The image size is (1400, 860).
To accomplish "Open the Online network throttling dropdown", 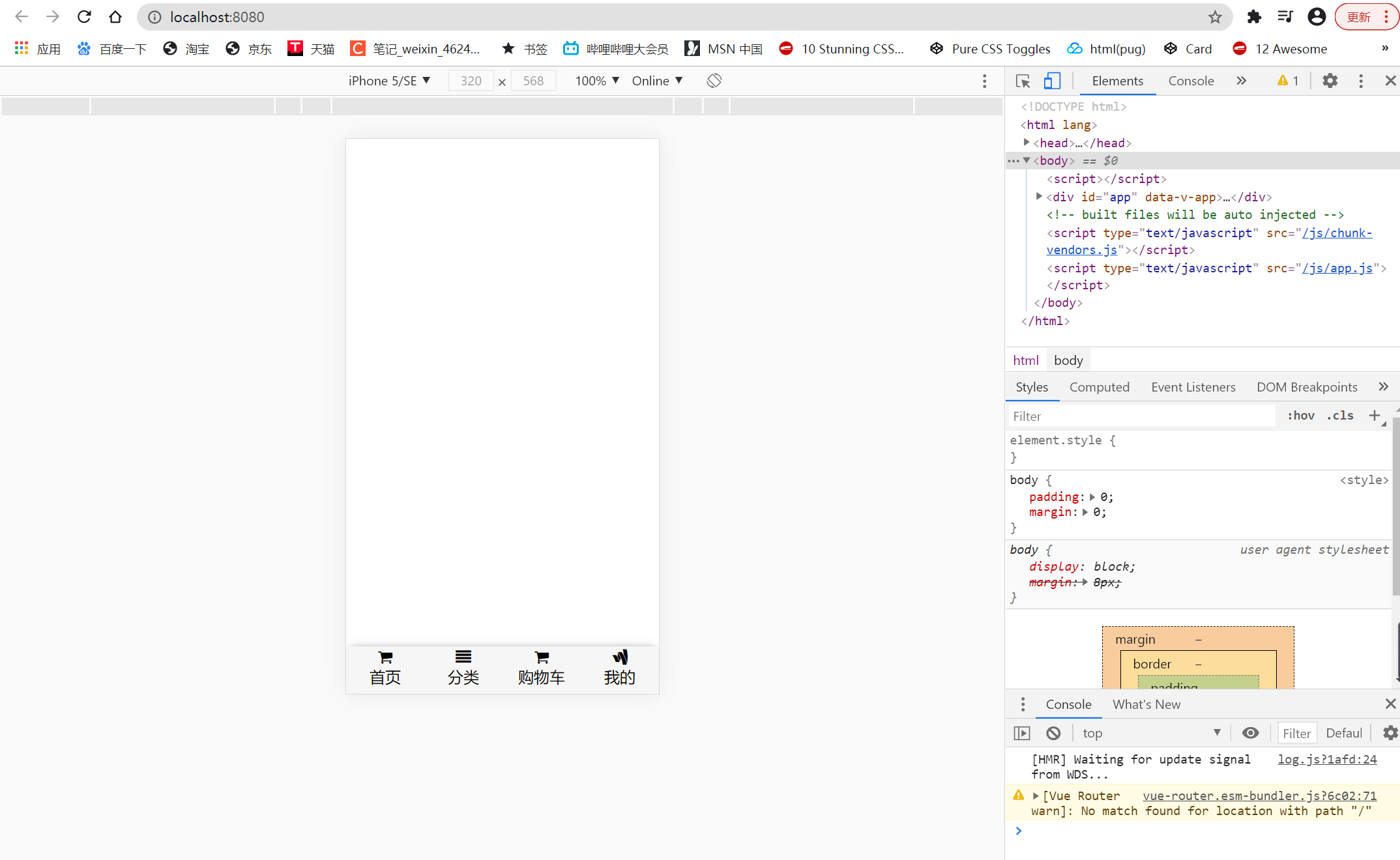I will (x=657, y=81).
